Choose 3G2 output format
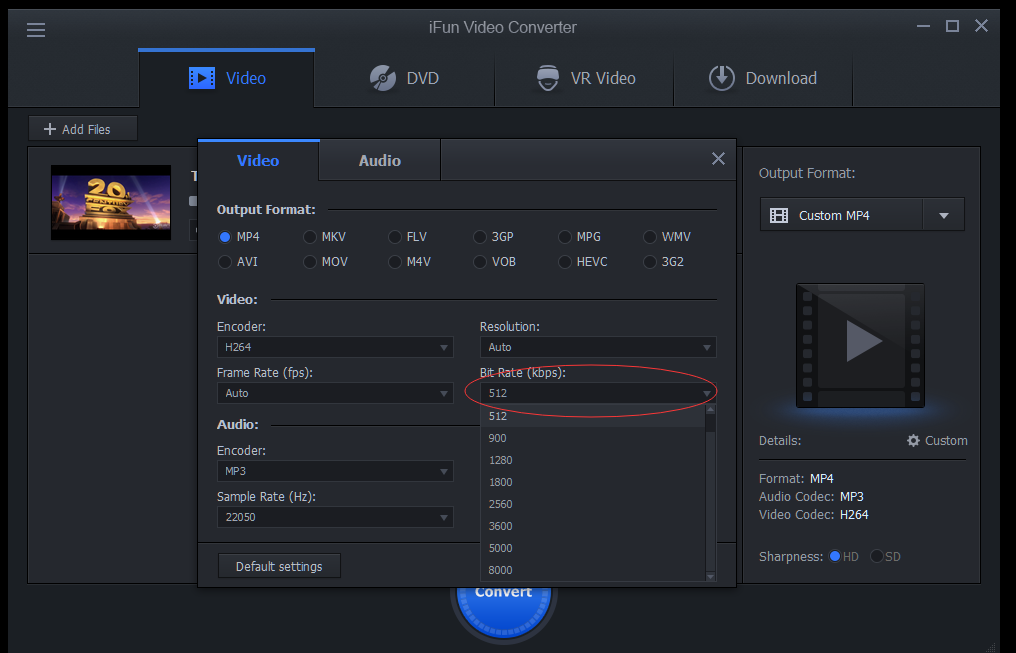 pyautogui.click(x=650, y=262)
